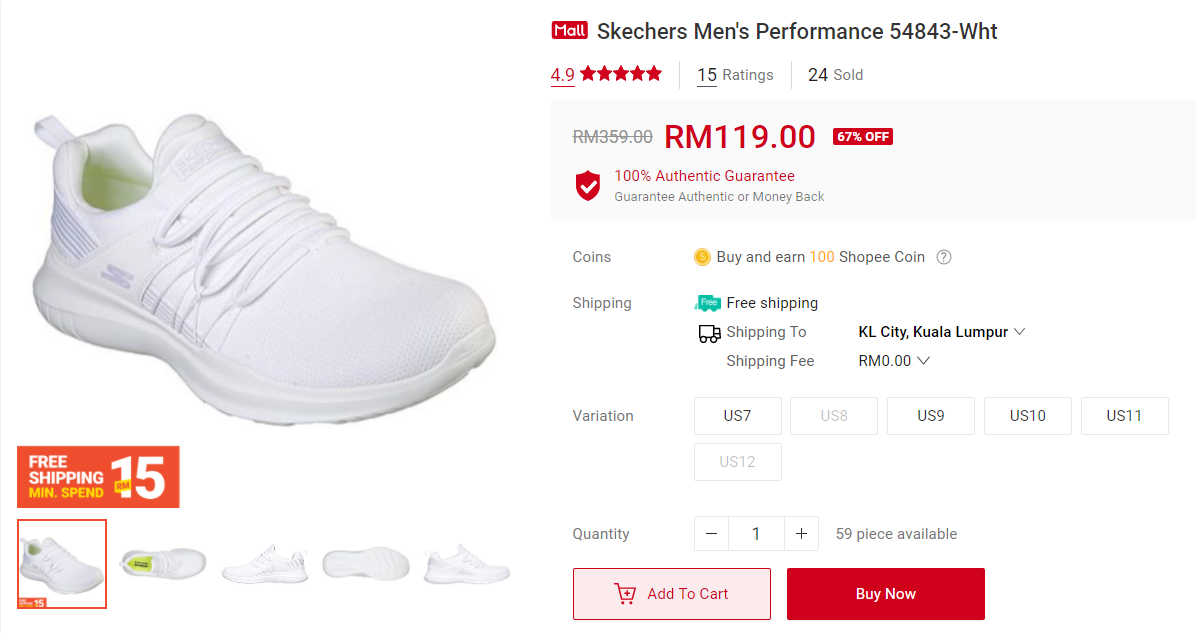The height and width of the screenshot is (633, 1196).
Task: Click the free shipping truck icon
Action: 708,303
